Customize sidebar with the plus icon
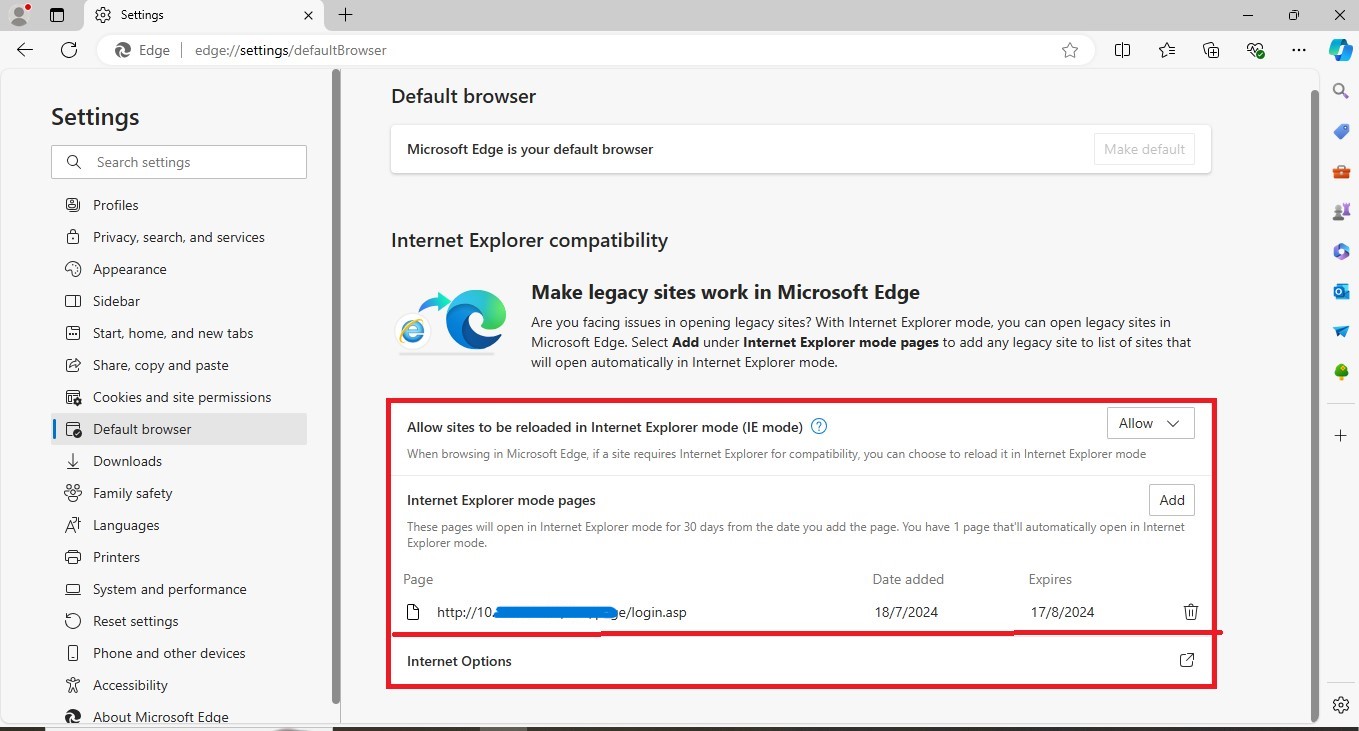This screenshot has width=1359, height=731. point(1341,436)
